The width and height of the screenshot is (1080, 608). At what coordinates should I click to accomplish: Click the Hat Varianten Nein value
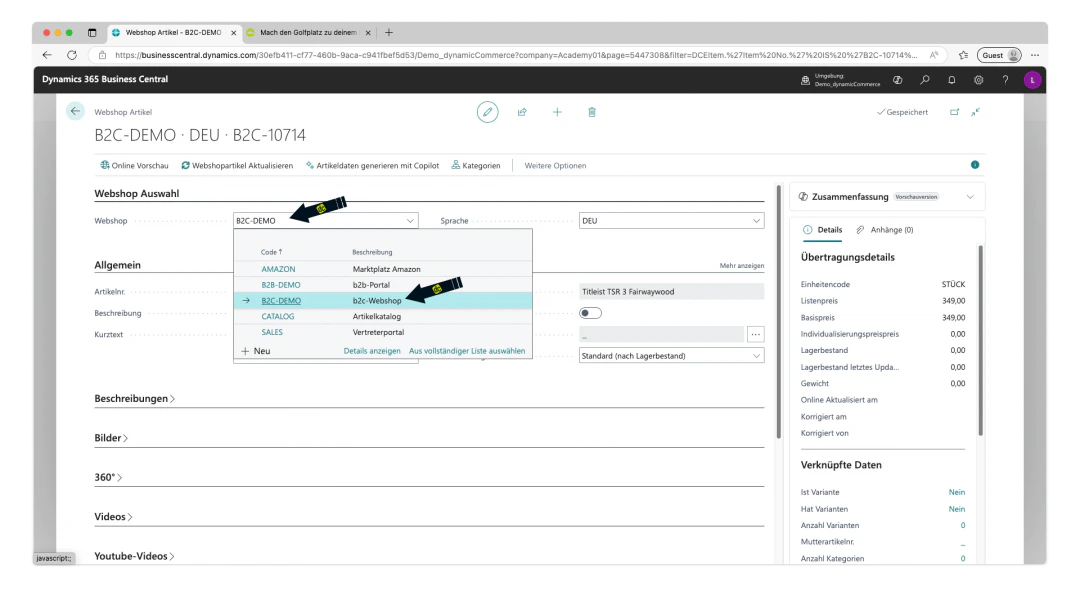[x=957, y=509]
